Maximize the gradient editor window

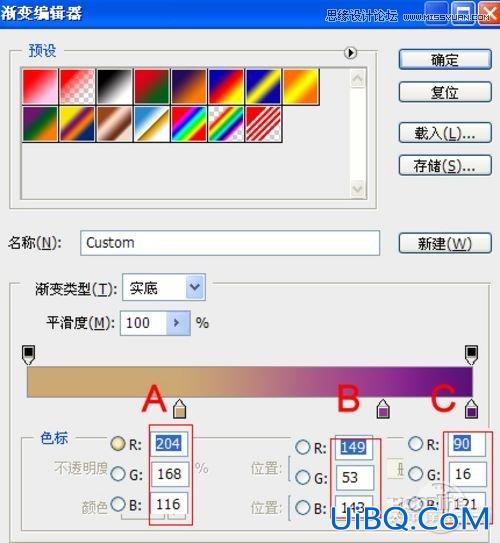(x=464, y=14)
